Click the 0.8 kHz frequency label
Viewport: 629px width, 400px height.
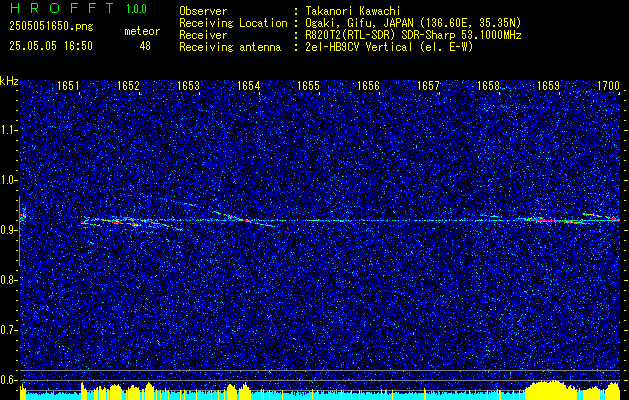pyautogui.click(x=8, y=280)
